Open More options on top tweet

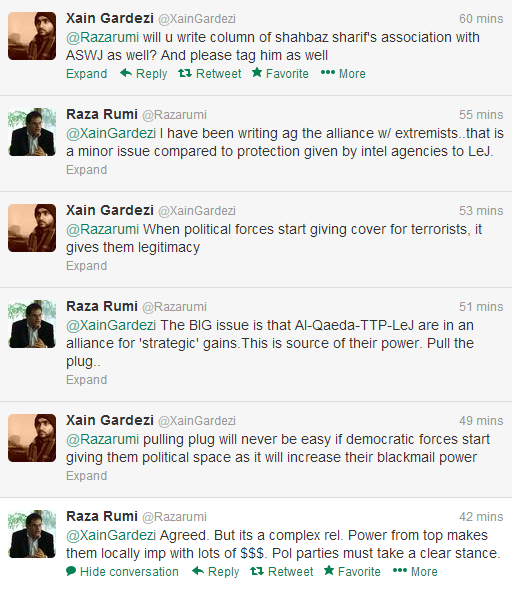tap(343, 73)
